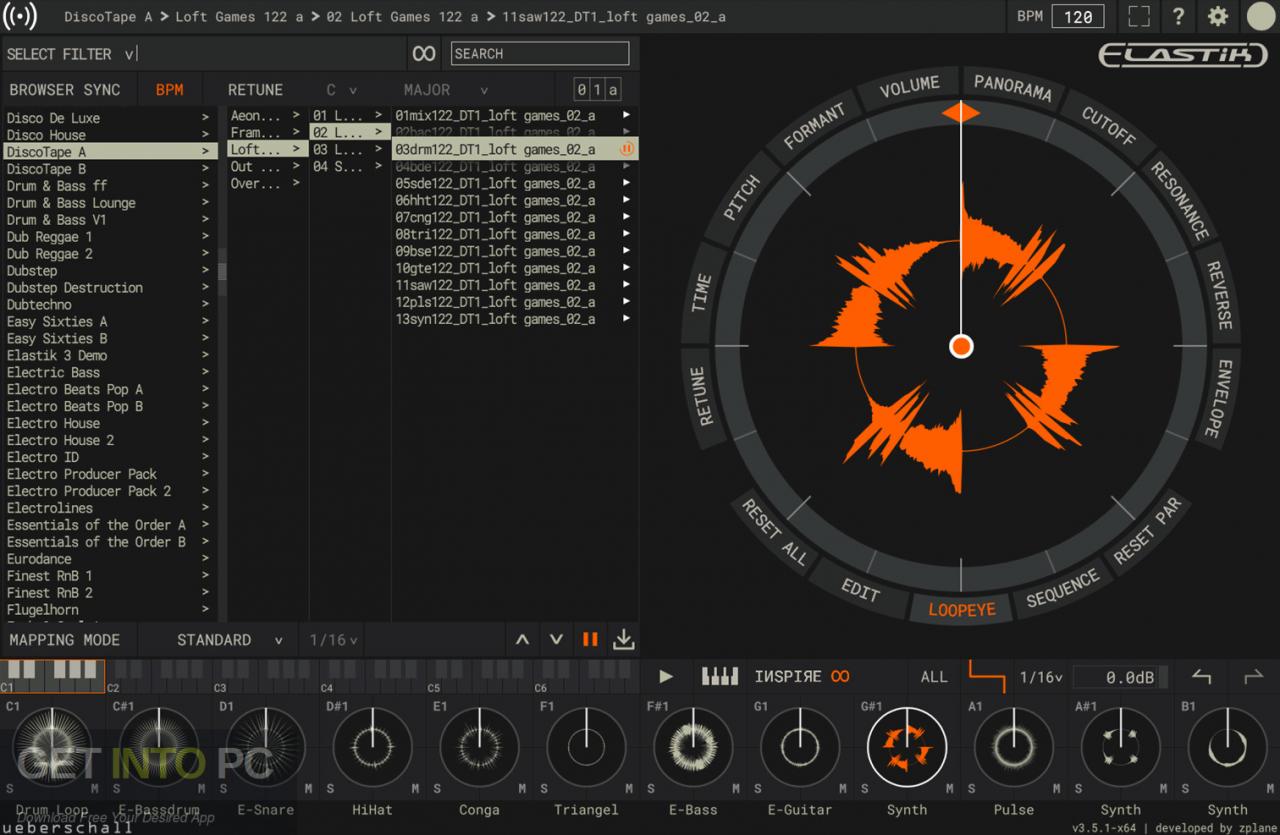This screenshot has width=1280, height=835.
Task: Play preview arrow for 09bse122_DT1_loft games_02_a
Action: [x=626, y=251]
